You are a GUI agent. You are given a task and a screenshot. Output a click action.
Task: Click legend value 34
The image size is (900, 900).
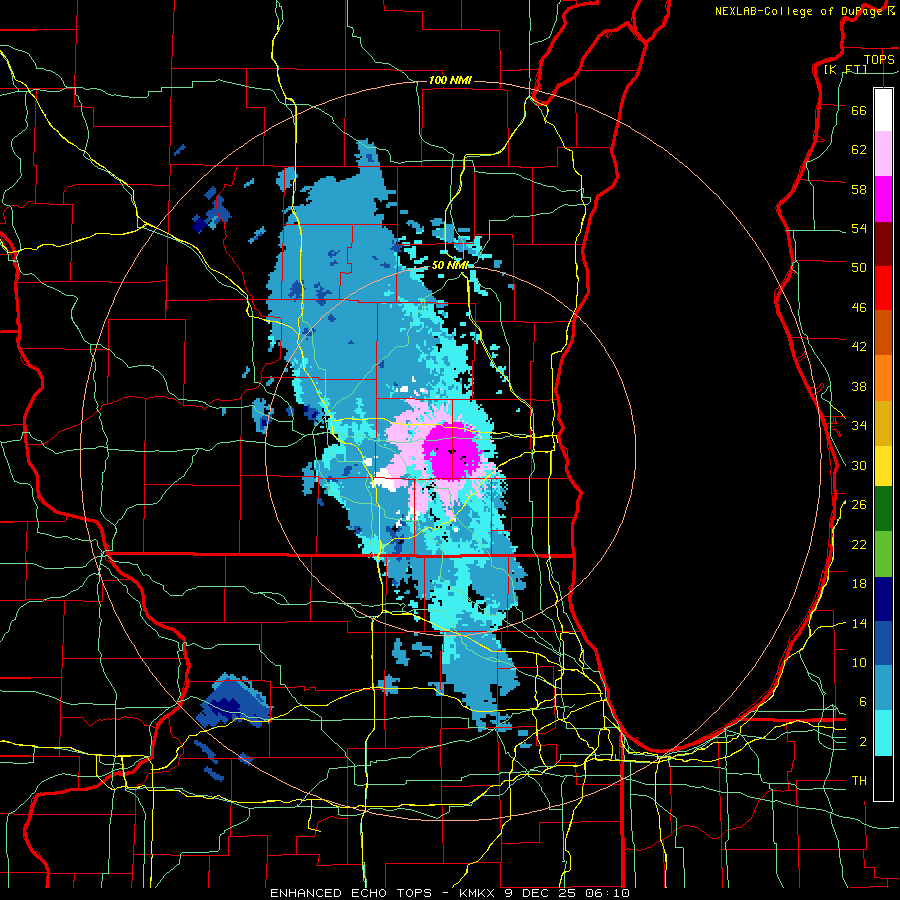859,426
